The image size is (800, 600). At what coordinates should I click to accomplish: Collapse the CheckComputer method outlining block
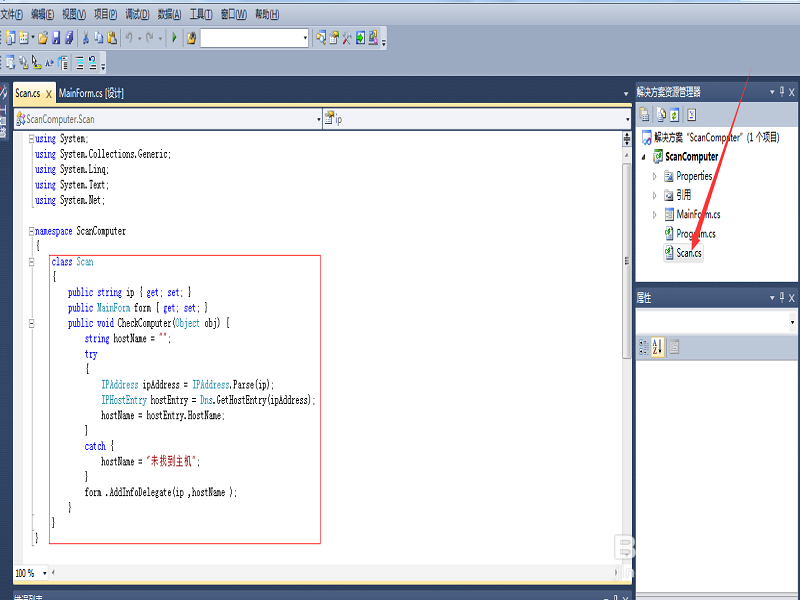coord(31,323)
